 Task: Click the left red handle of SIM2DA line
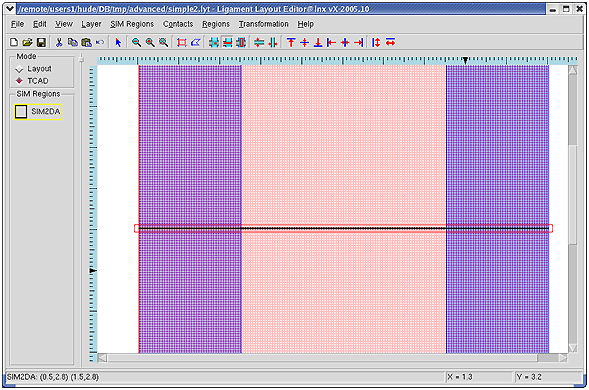coord(137,228)
